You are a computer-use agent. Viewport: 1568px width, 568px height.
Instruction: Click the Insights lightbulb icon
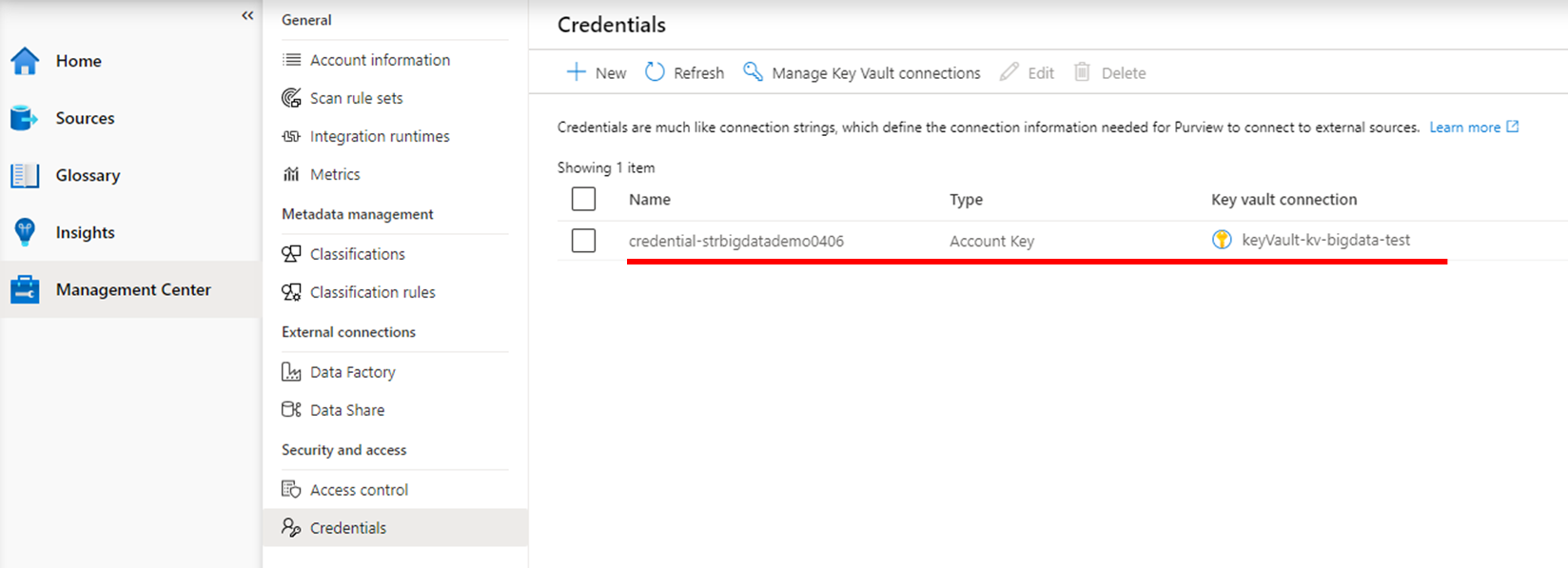[x=25, y=232]
